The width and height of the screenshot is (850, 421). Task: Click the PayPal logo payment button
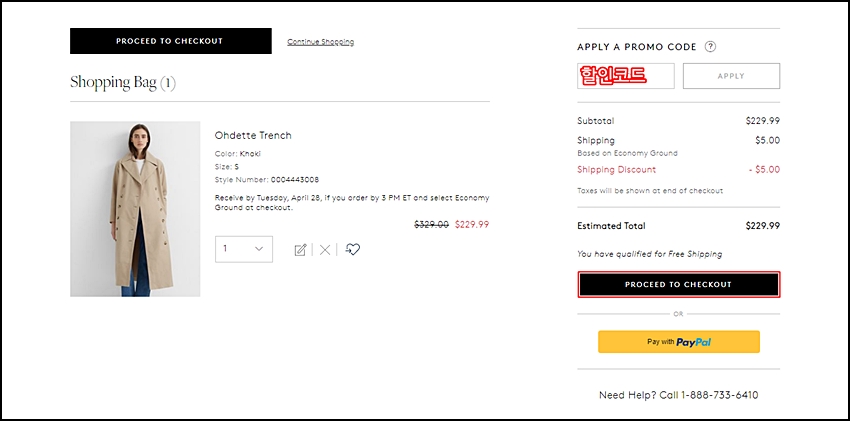point(678,342)
